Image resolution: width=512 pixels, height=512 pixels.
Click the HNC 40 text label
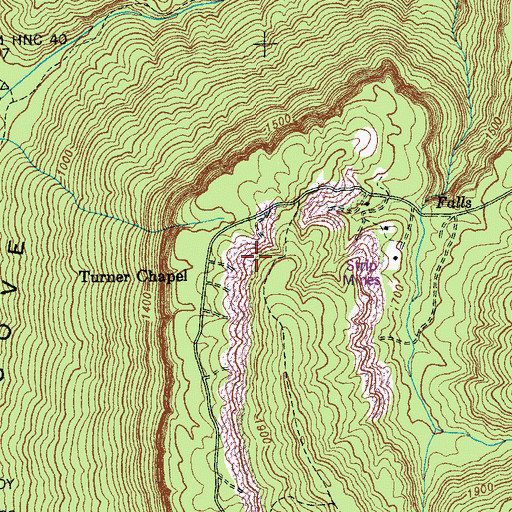coord(39,40)
